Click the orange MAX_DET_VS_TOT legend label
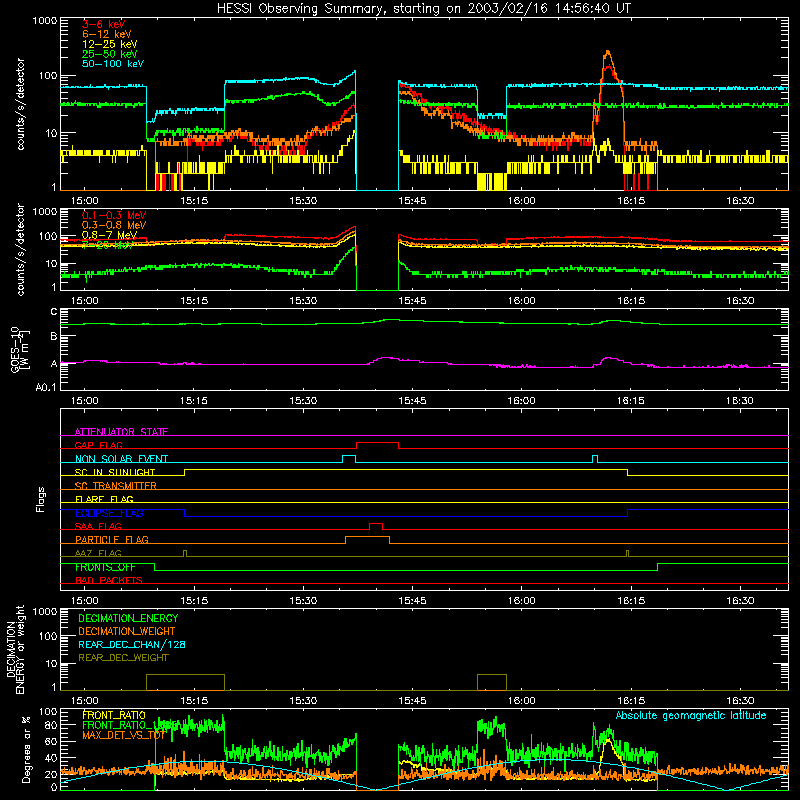The width and height of the screenshot is (800, 800). point(124,735)
